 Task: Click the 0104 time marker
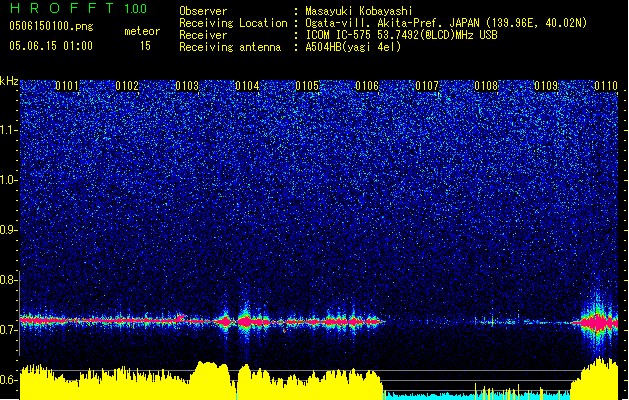point(247,86)
